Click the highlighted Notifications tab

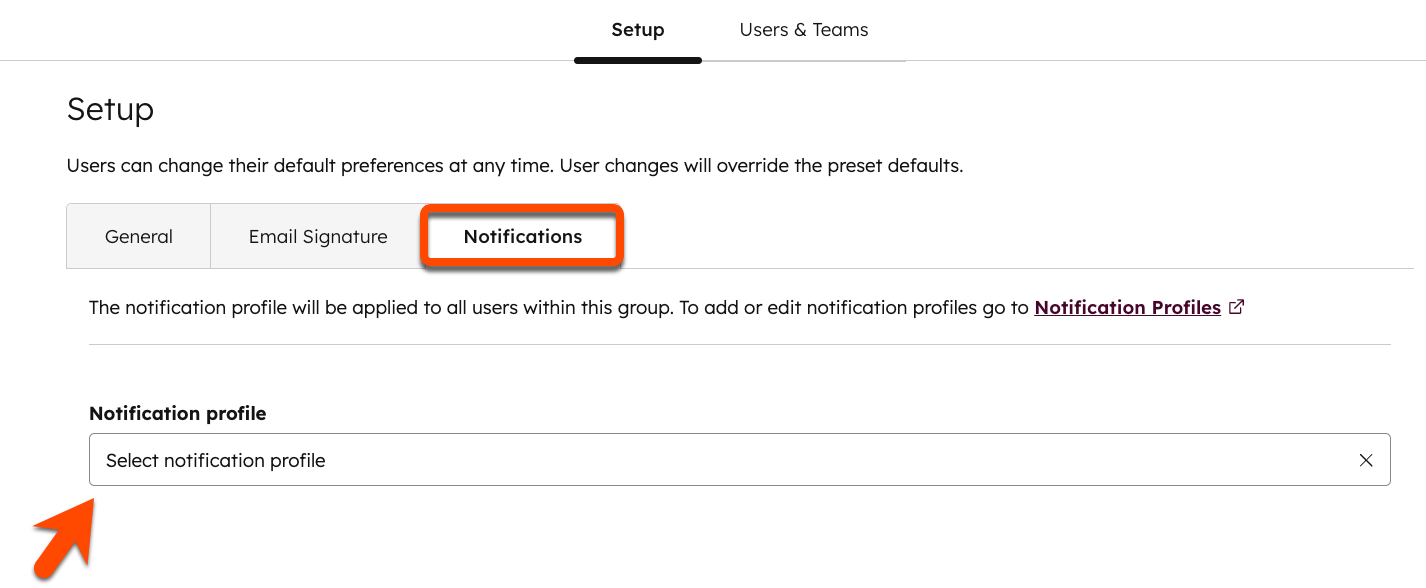coord(522,236)
